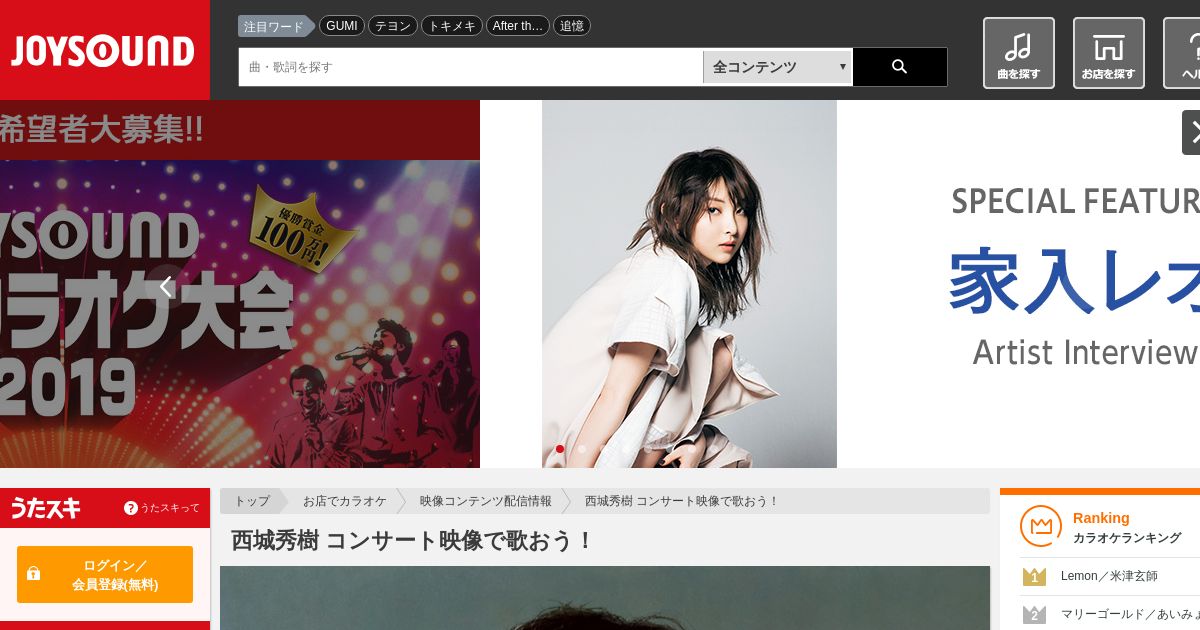
Task: Open the お店を探す store icon
Action: click(x=1108, y=53)
